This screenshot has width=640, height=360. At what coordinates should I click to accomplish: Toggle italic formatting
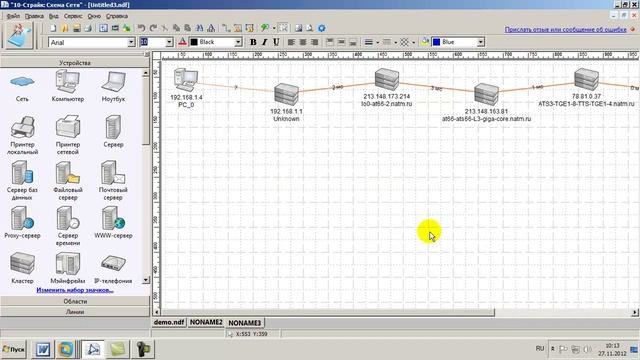pyautogui.click(x=264, y=42)
